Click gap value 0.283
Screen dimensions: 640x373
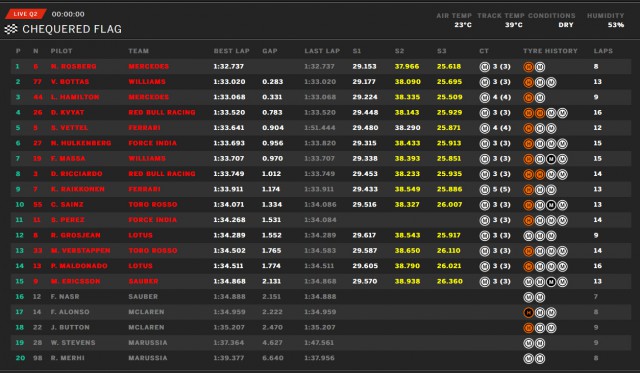pyautogui.click(x=273, y=82)
